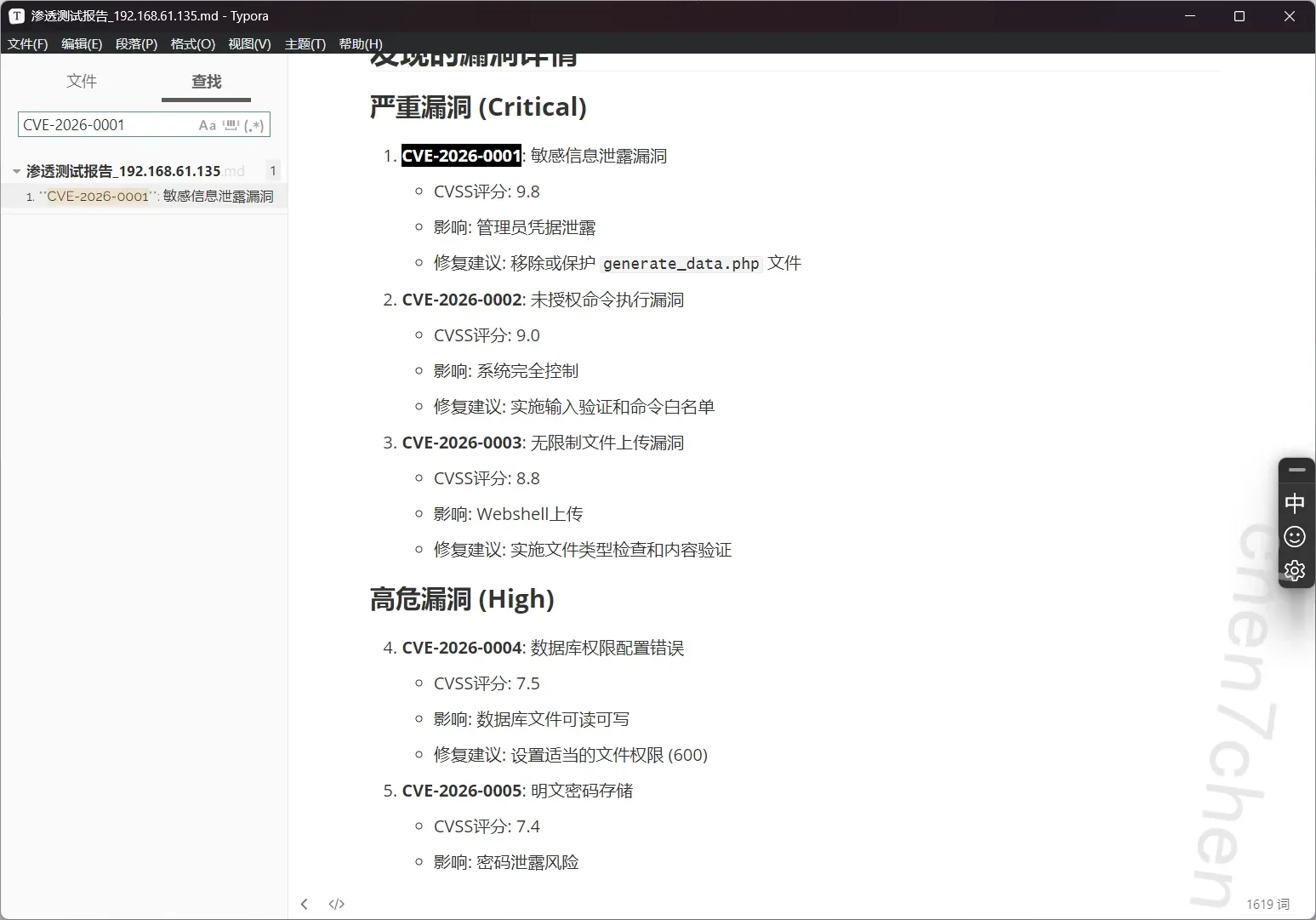Click 影响: 密码泄露风险 bullet
1316x920 pixels.
pos(506,862)
